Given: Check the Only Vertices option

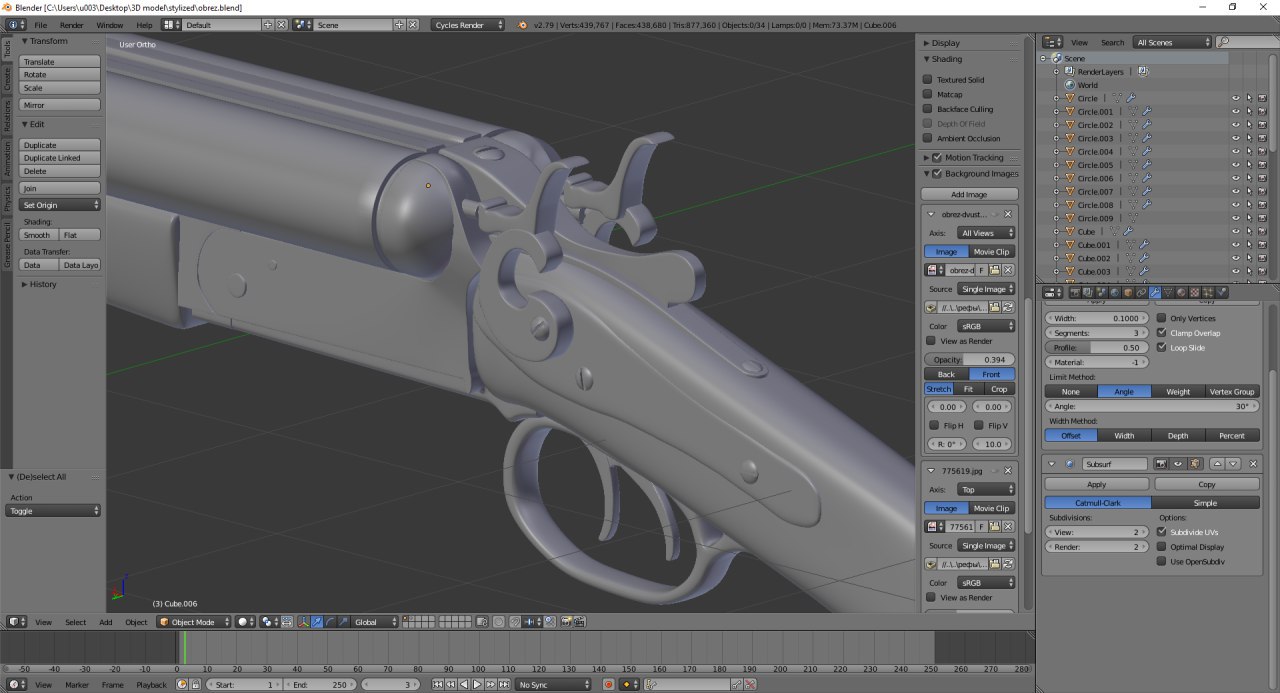Looking at the screenshot, I should (x=1161, y=318).
